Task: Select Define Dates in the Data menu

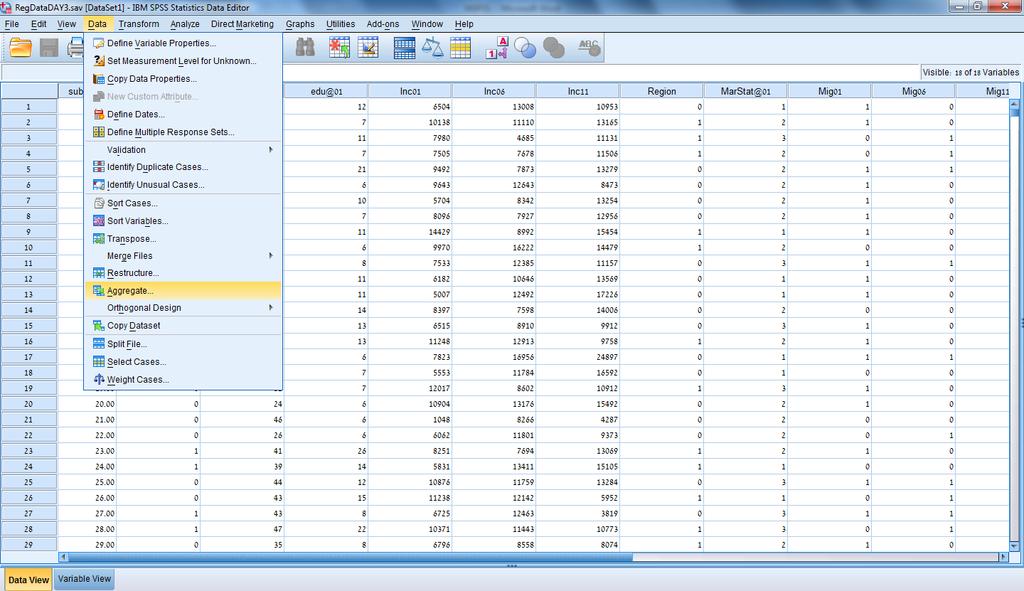Action: click(183, 114)
